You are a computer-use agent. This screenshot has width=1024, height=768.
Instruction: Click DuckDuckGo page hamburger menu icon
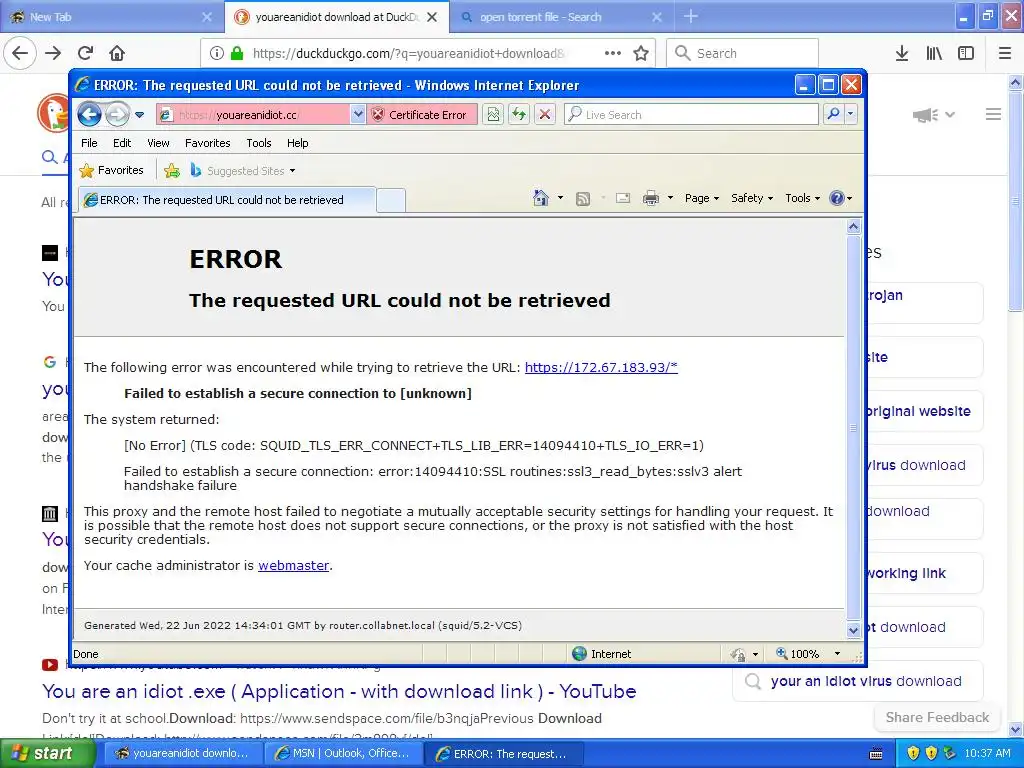(993, 115)
